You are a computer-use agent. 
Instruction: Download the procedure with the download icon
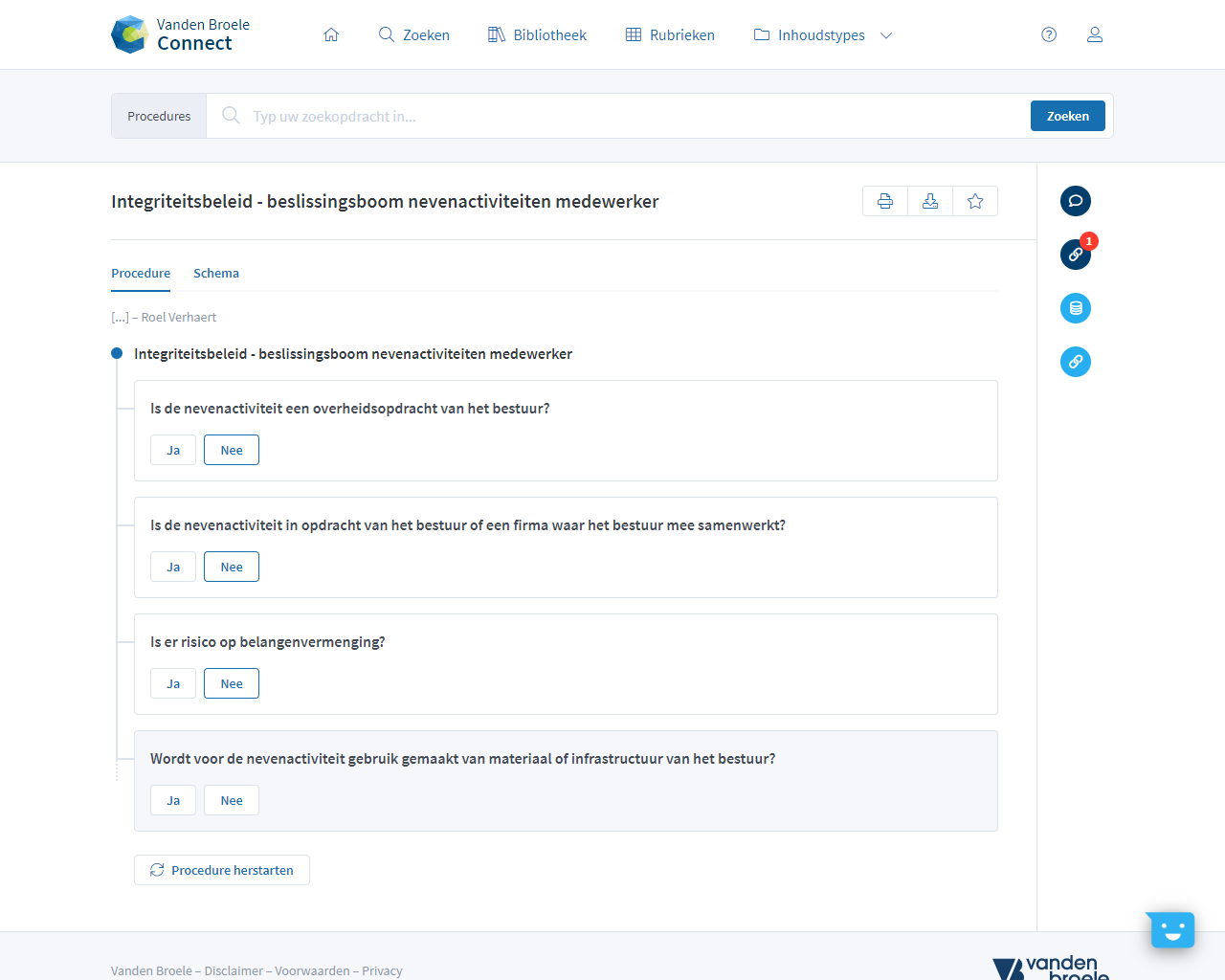click(929, 201)
